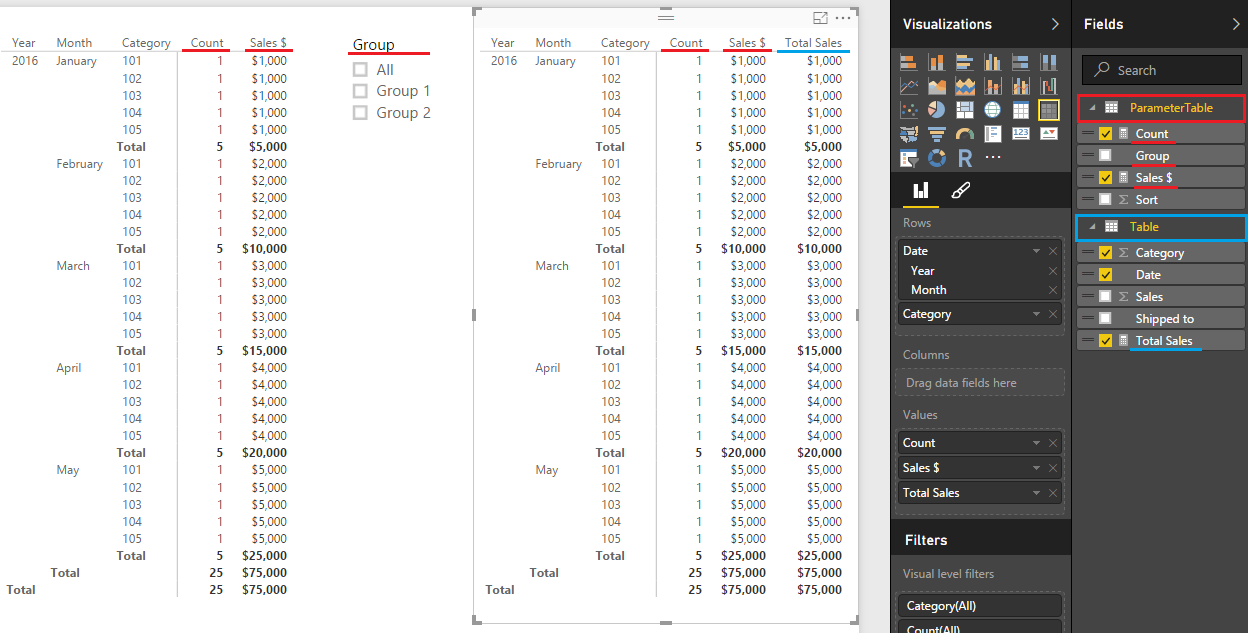Switch to the Format paintbrush tab

click(x=959, y=190)
